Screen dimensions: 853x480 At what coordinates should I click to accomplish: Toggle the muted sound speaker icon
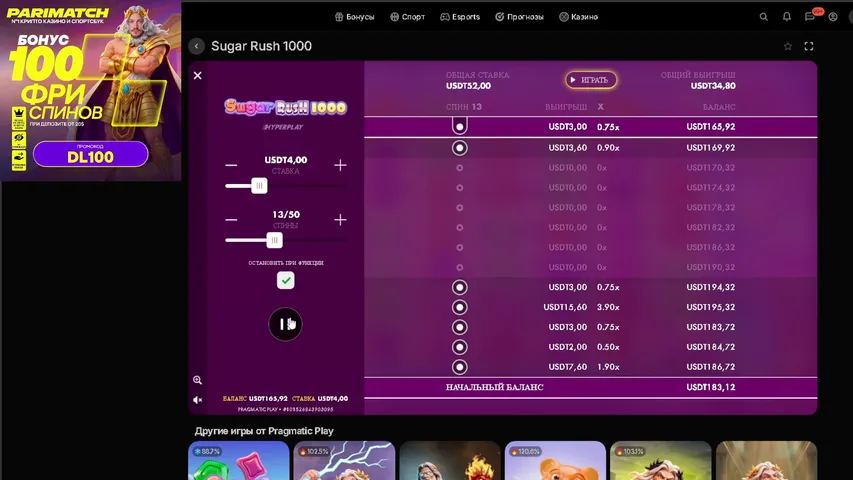pos(197,400)
